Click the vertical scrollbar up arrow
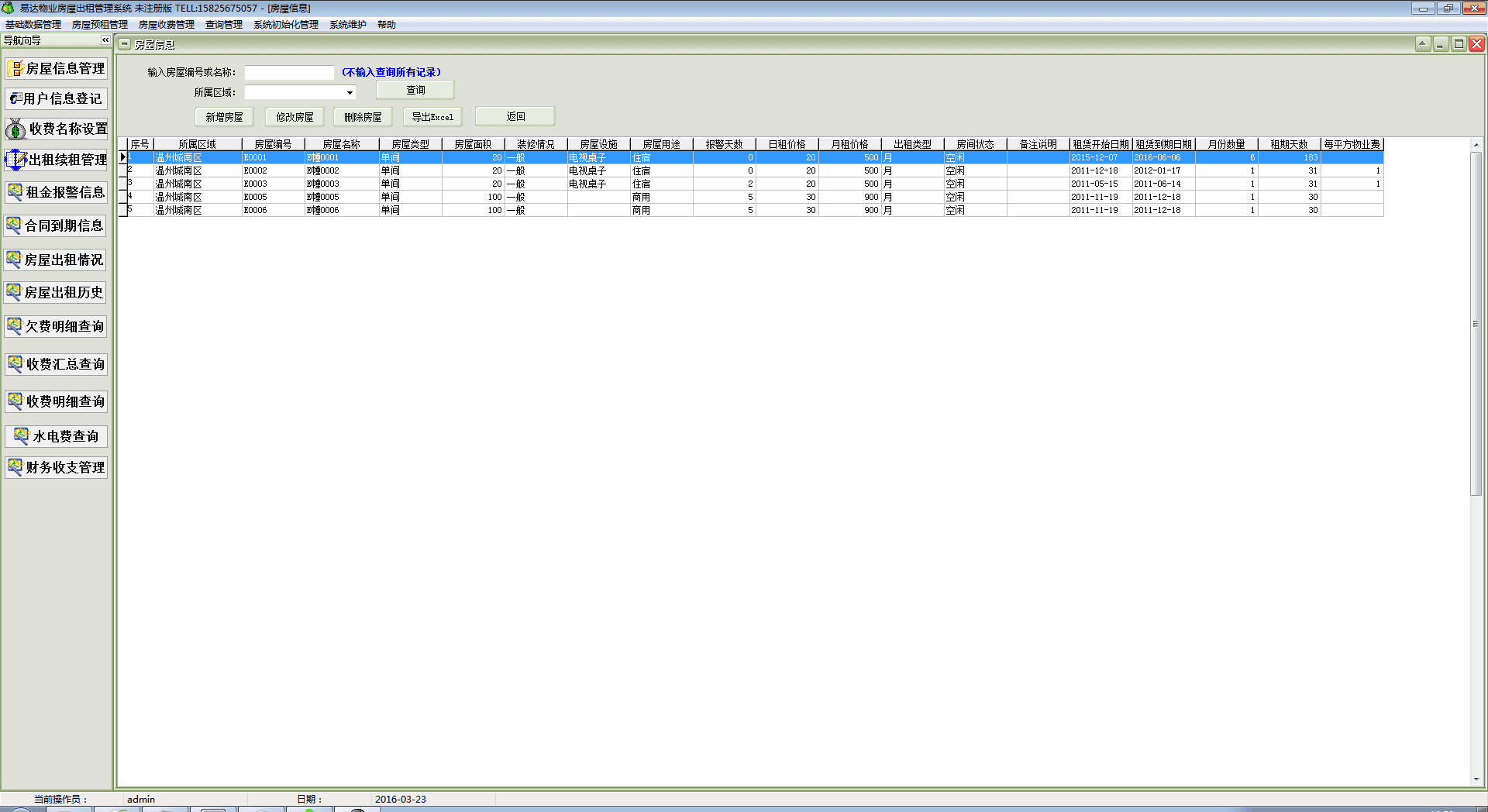 coord(1476,144)
